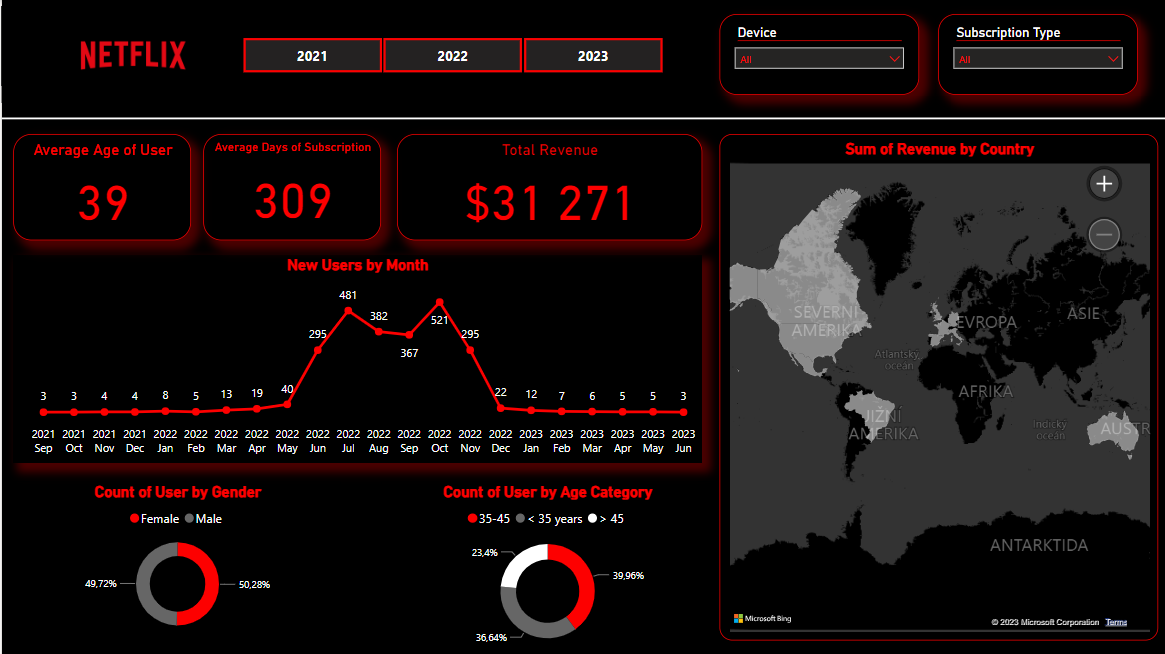Zoom in on the revenue map

(x=1104, y=184)
